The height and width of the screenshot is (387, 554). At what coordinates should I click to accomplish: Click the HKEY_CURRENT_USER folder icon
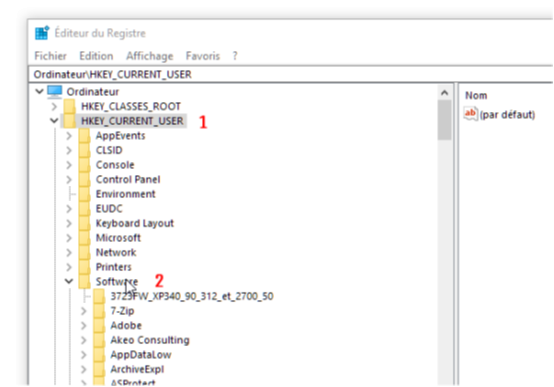[x=69, y=121]
